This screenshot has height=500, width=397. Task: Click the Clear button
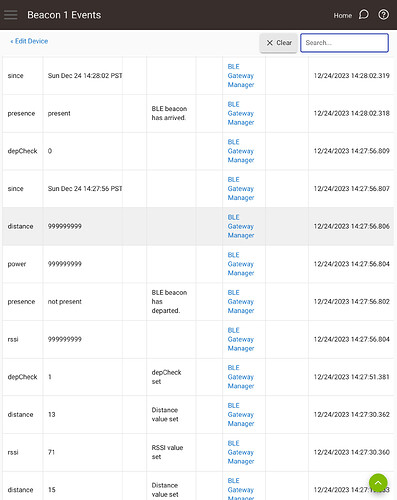tap(279, 43)
